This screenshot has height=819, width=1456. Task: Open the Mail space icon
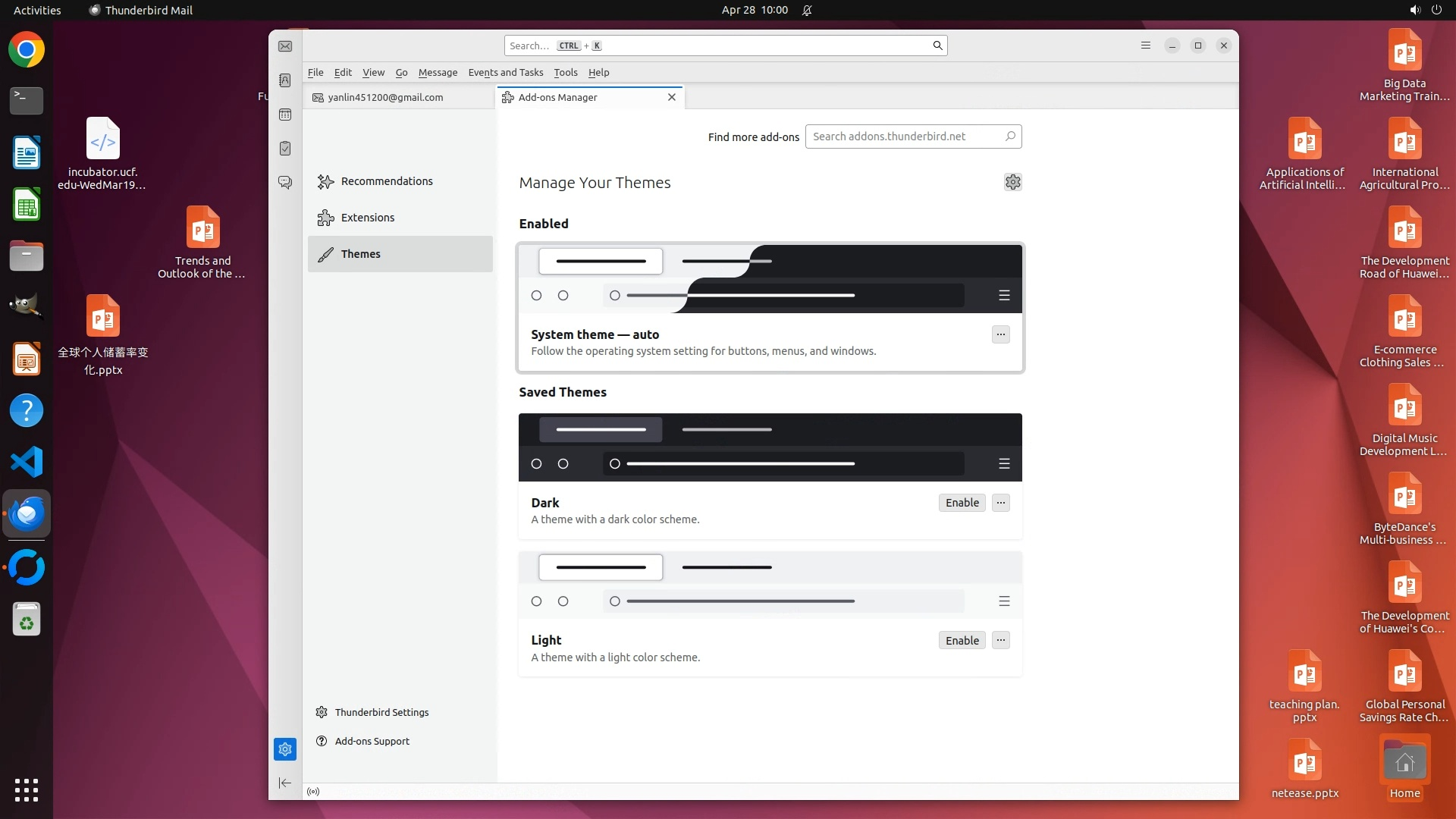285,46
